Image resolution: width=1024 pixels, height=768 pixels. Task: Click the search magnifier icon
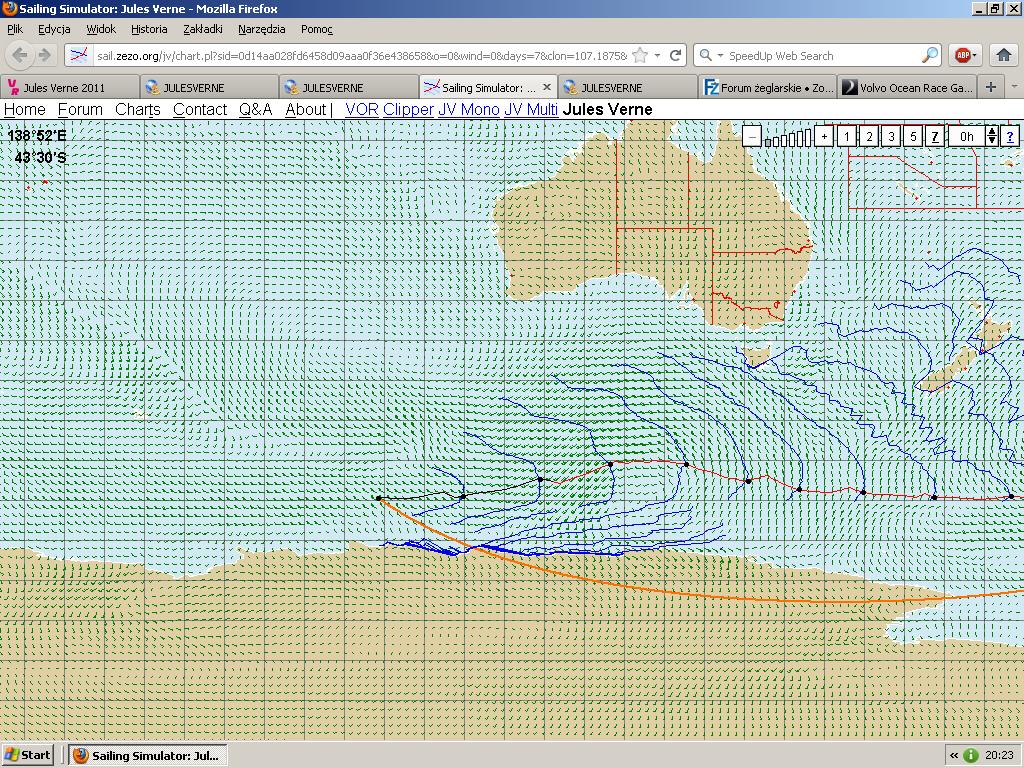coord(929,56)
